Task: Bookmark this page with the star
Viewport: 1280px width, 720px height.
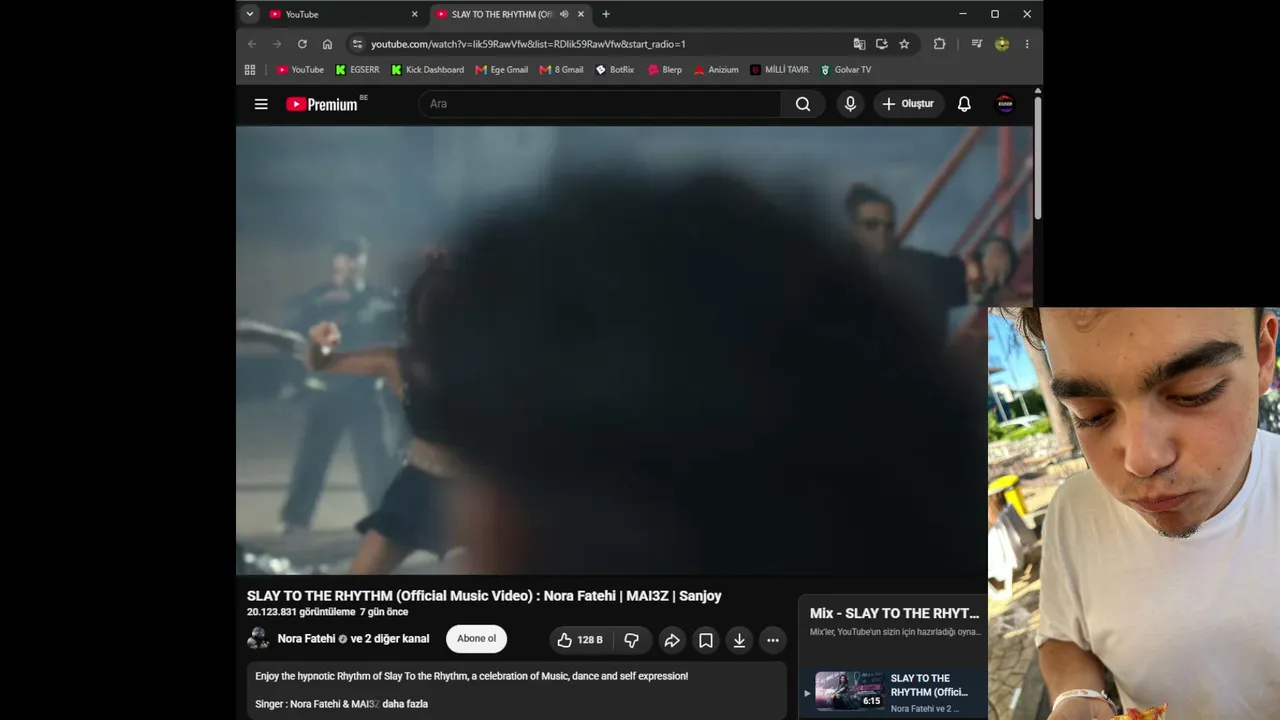Action: coord(904,44)
